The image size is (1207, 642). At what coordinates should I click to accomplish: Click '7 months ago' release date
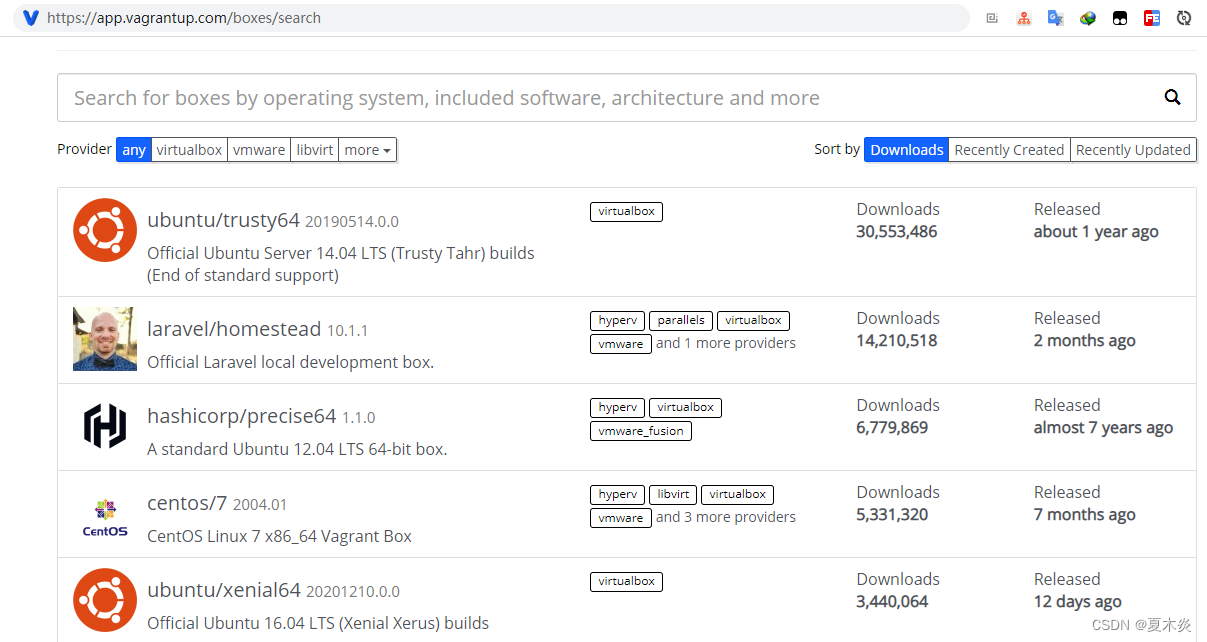tap(1085, 514)
